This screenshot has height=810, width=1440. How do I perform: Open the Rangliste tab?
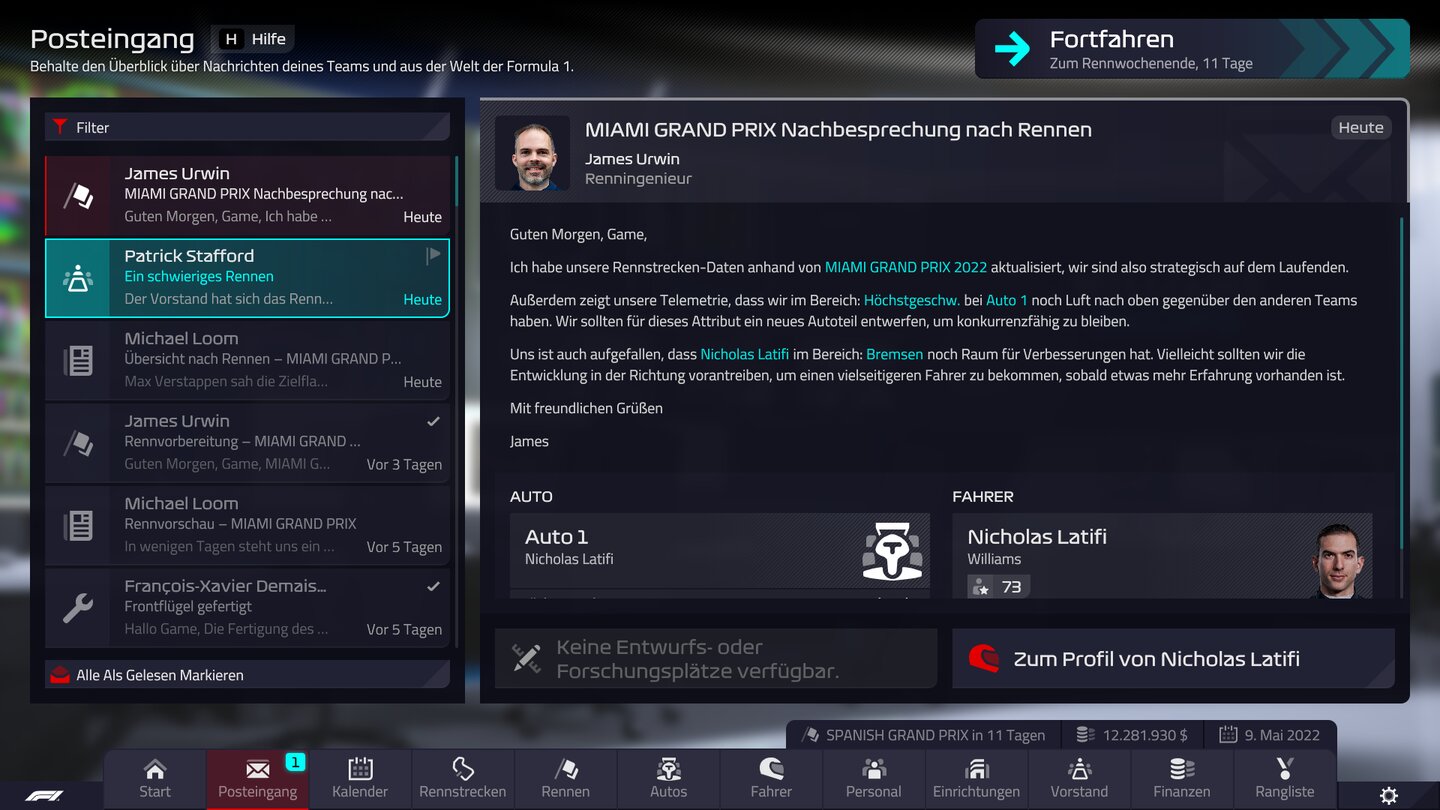tap(1285, 779)
